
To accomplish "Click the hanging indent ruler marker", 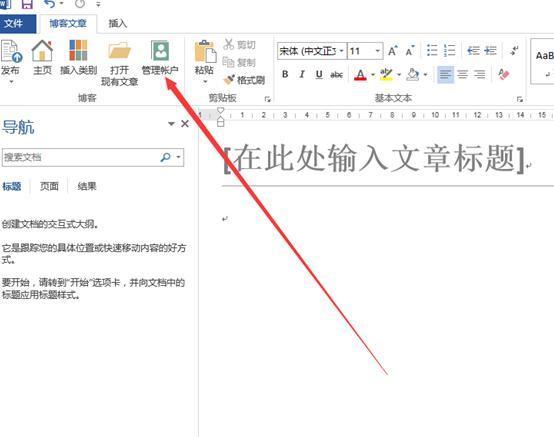I will click(220, 119).
